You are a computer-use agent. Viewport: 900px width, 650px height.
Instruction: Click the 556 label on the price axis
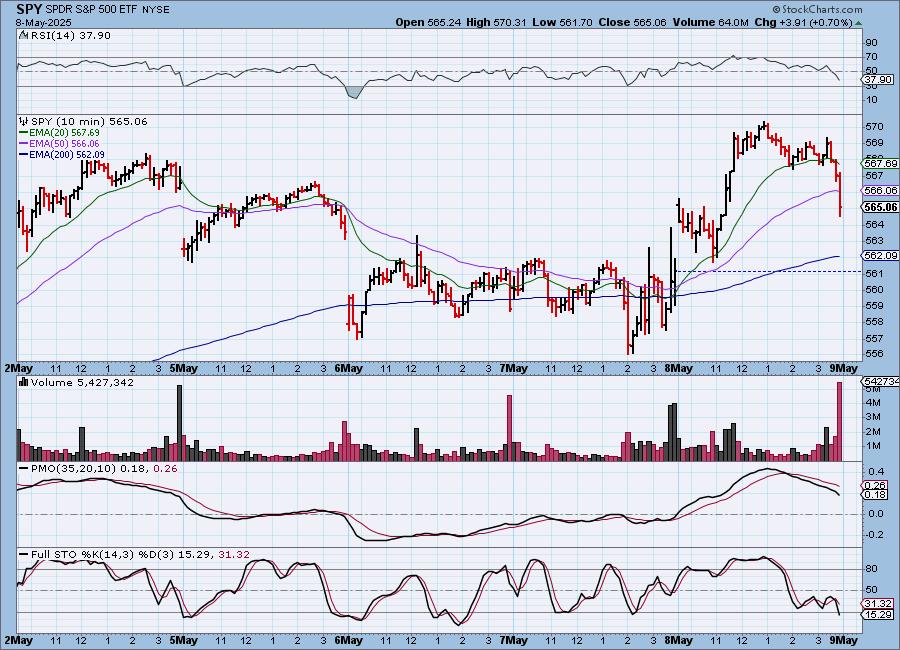click(x=874, y=354)
